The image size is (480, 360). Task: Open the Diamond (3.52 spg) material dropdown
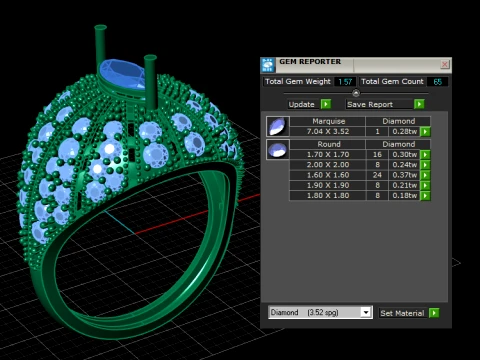click(366, 313)
